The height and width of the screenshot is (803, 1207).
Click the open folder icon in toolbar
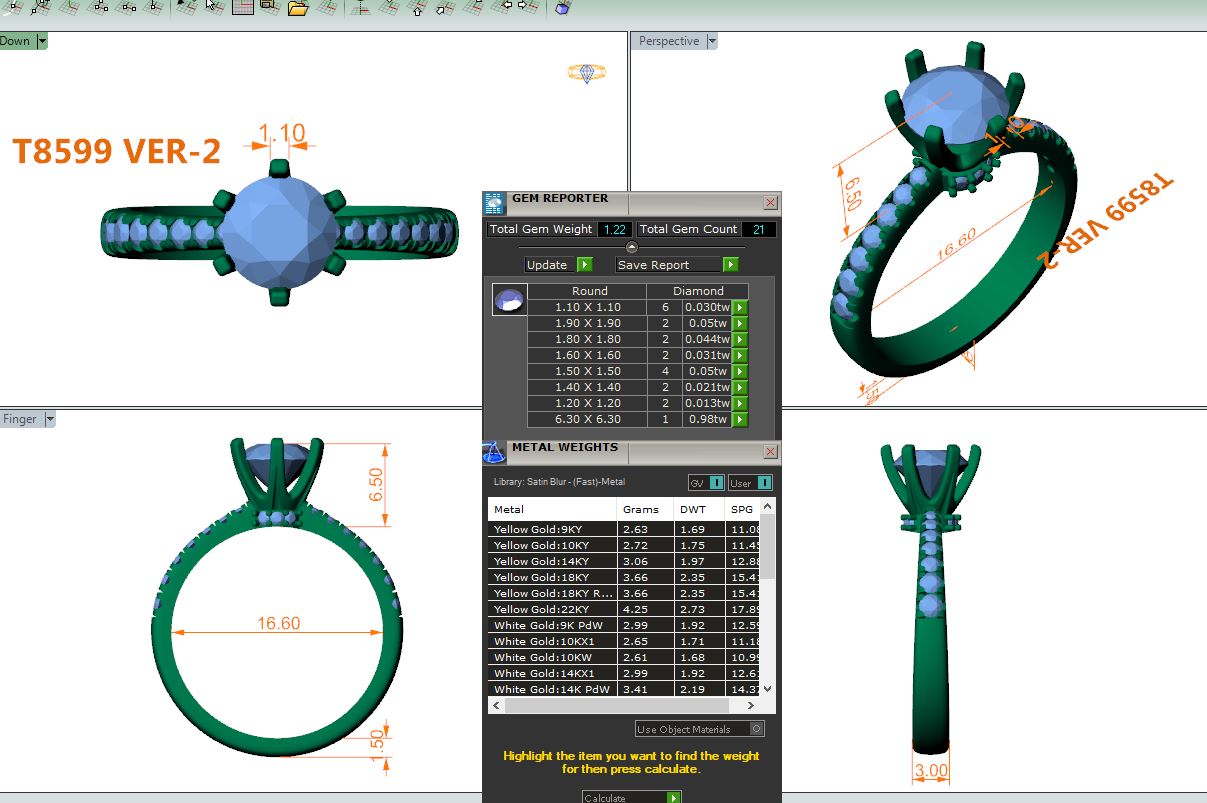point(298,8)
